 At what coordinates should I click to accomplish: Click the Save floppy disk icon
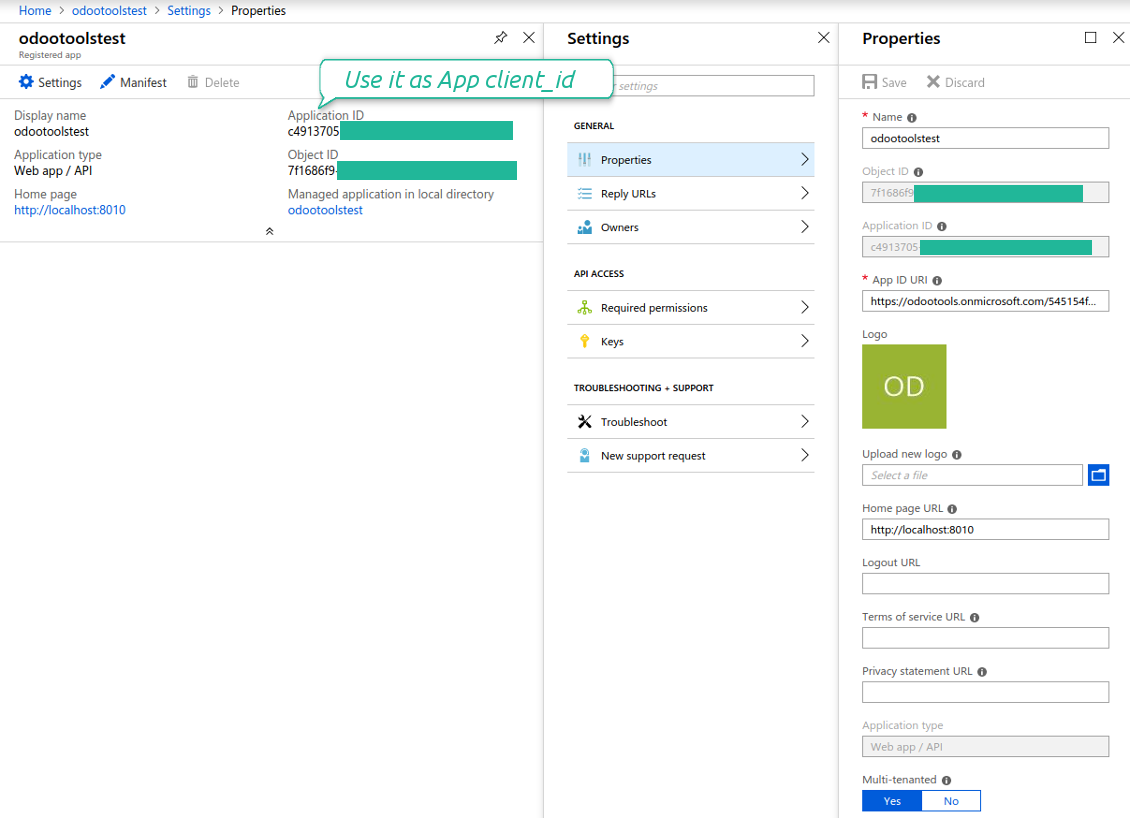869,82
